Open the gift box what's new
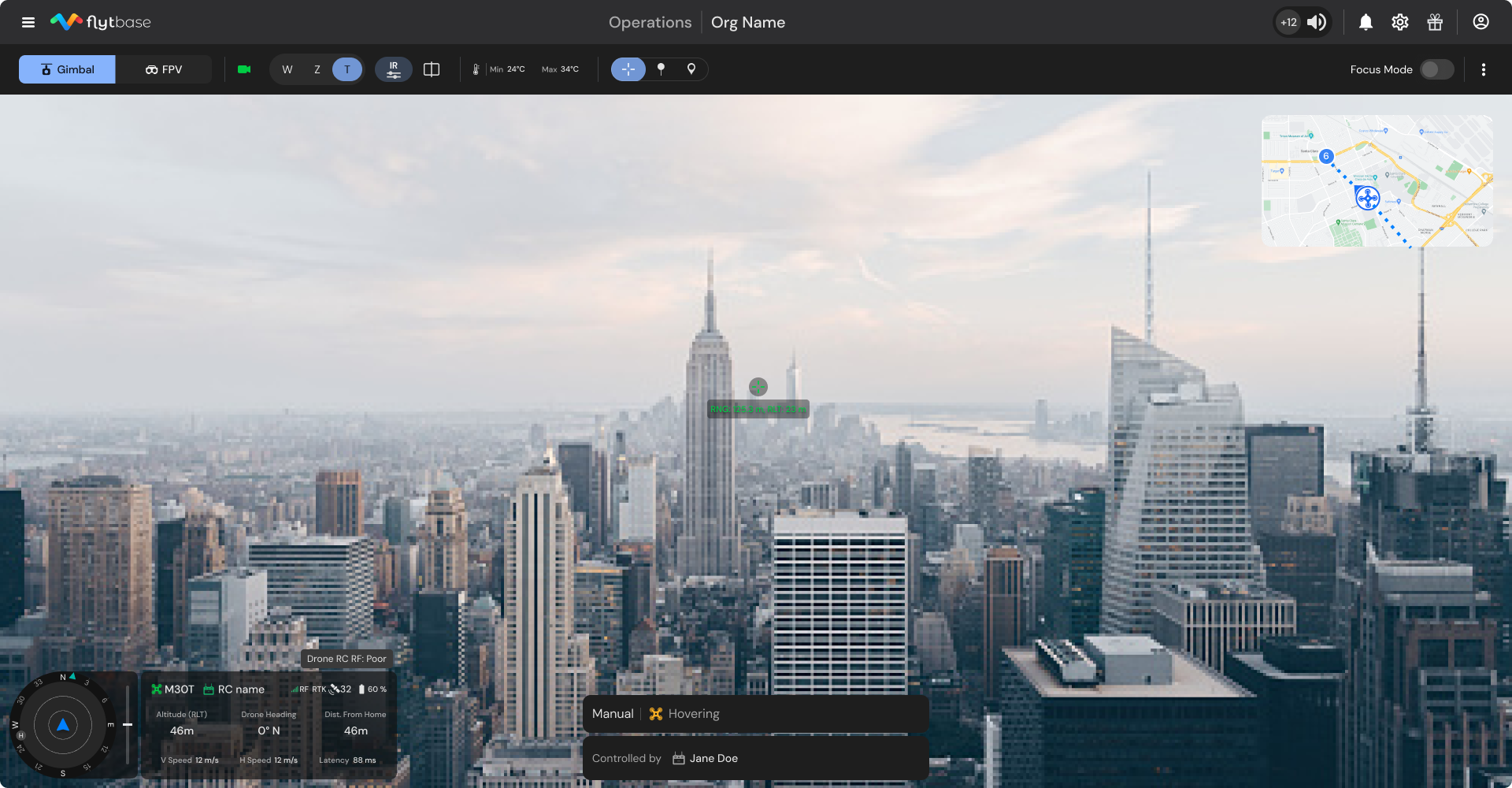Viewport: 1512px width, 788px height. click(1435, 22)
